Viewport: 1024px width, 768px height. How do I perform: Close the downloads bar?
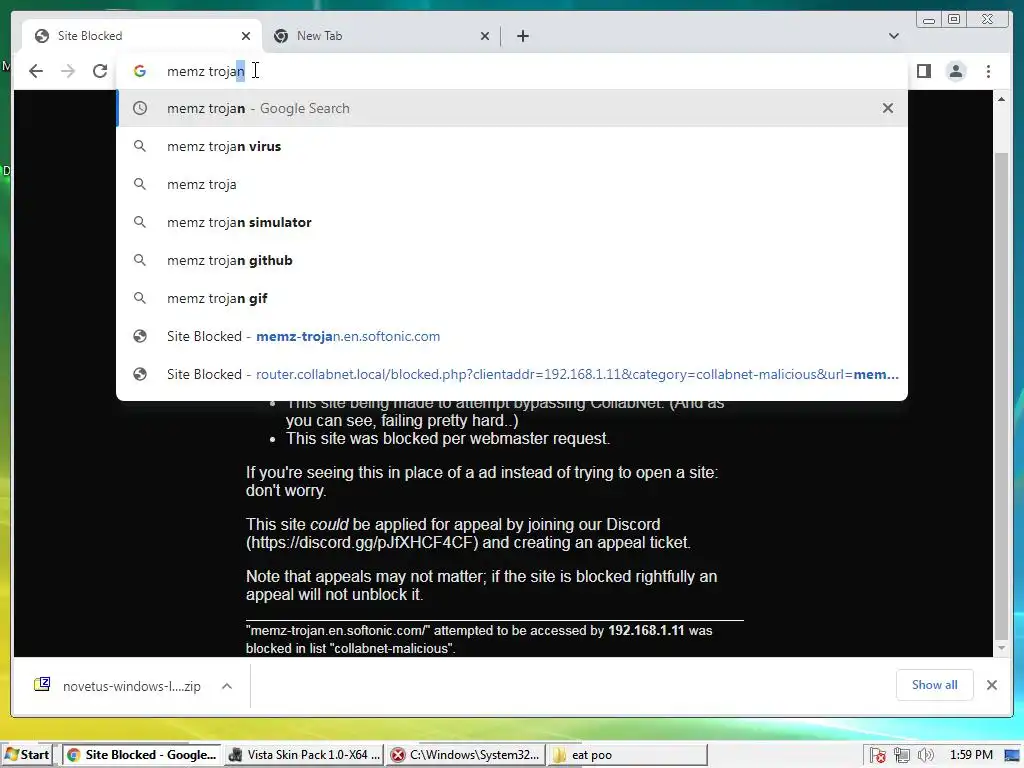[x=991, y=685]
